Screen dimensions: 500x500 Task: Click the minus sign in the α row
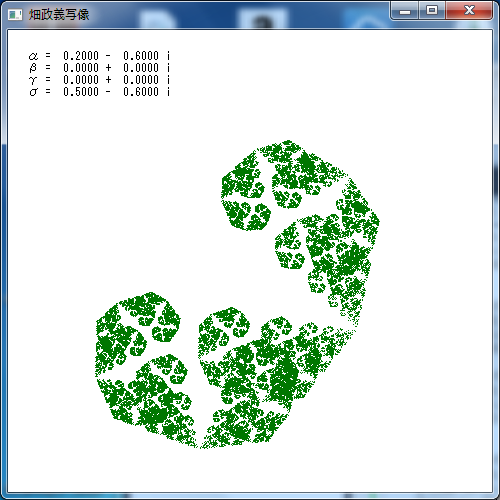108,56
